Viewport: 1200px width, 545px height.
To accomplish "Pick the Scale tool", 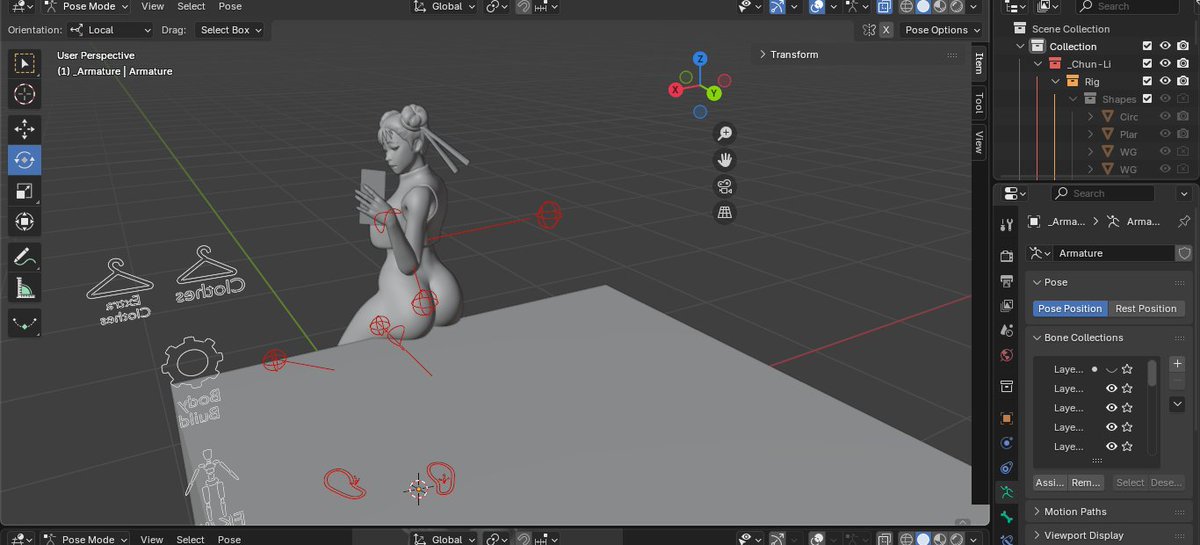I will click(25, 190).
